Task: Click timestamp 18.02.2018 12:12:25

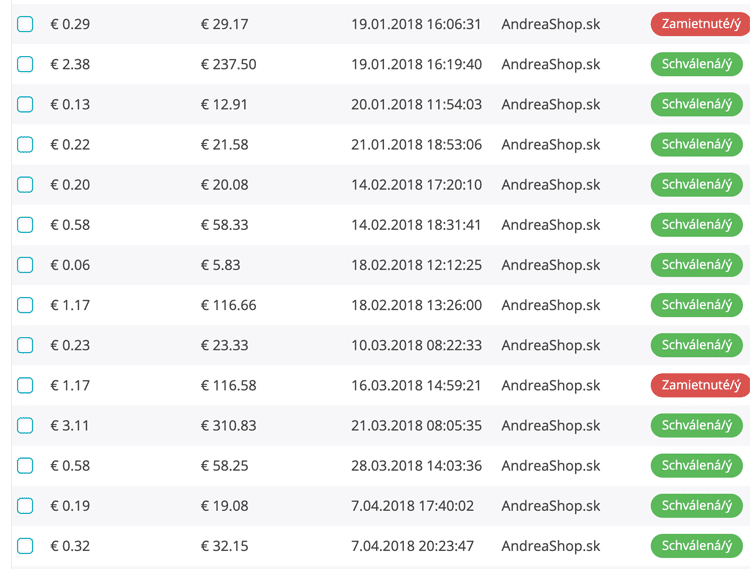Action: [x=416, y=265]
